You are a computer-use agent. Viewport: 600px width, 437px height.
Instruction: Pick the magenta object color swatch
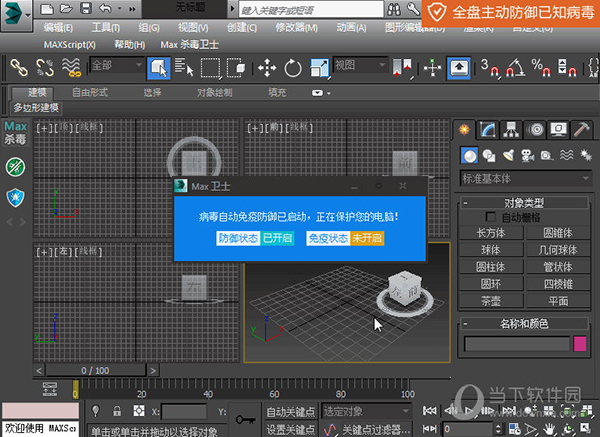pos(580,344)
